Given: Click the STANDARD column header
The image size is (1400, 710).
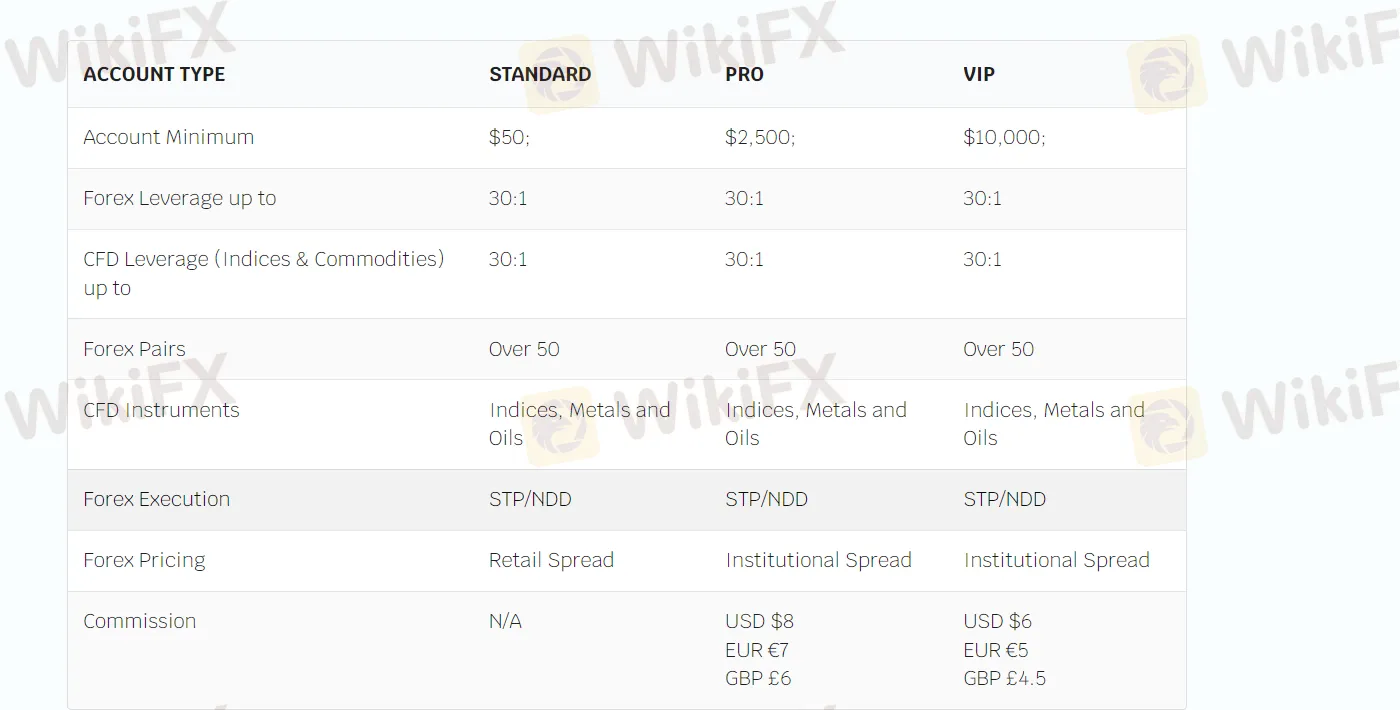Looking at the screenshot, I should (x=540, y=74).
